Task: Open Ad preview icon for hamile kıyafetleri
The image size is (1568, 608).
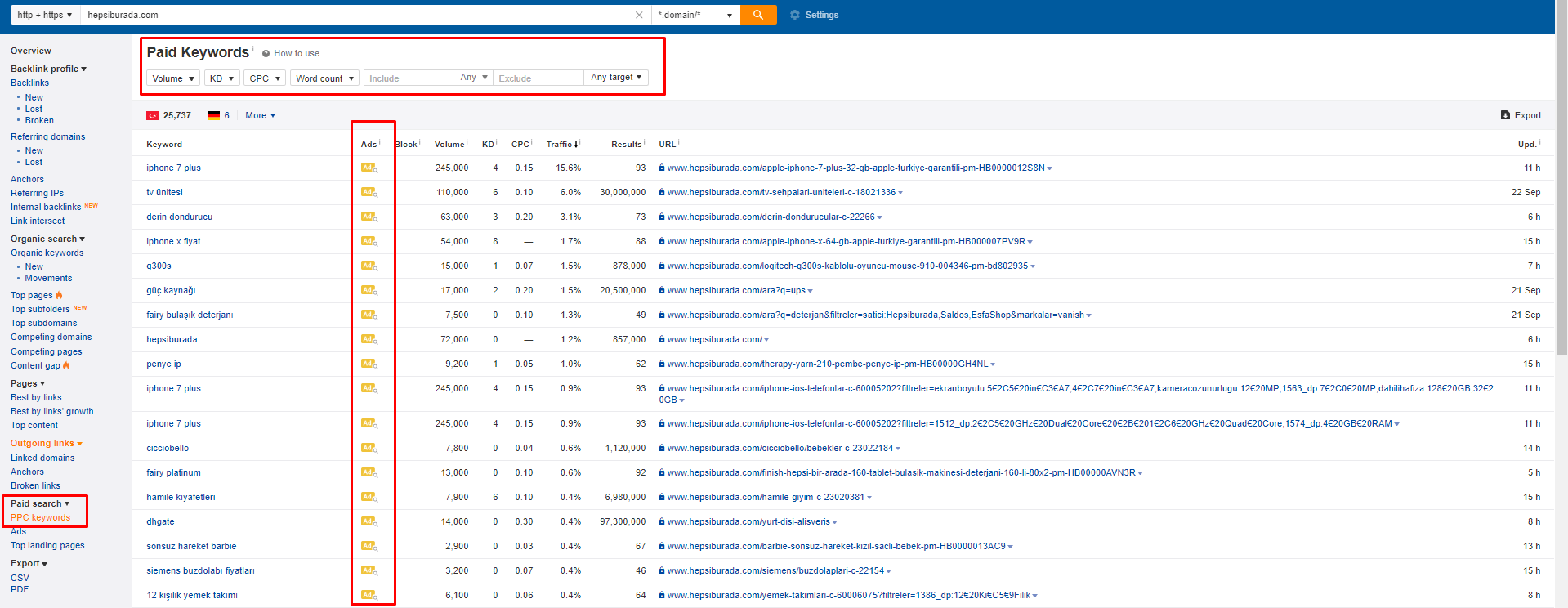Action: [x=369, y=497]
